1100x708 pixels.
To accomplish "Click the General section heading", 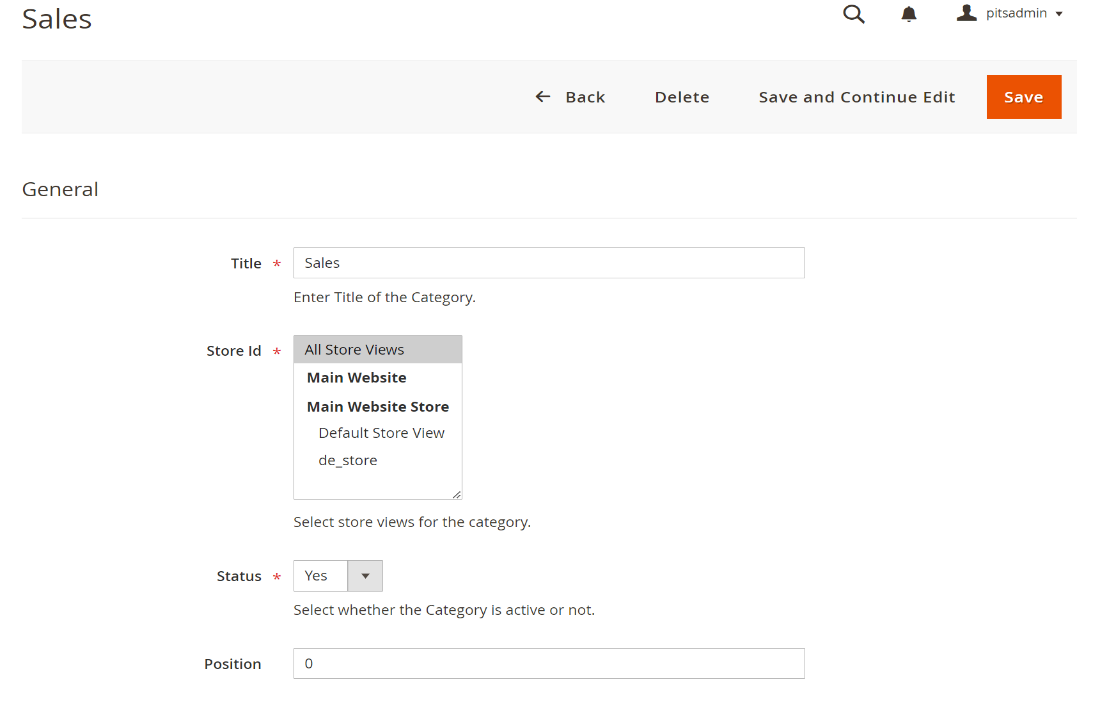I will (60, 190).
